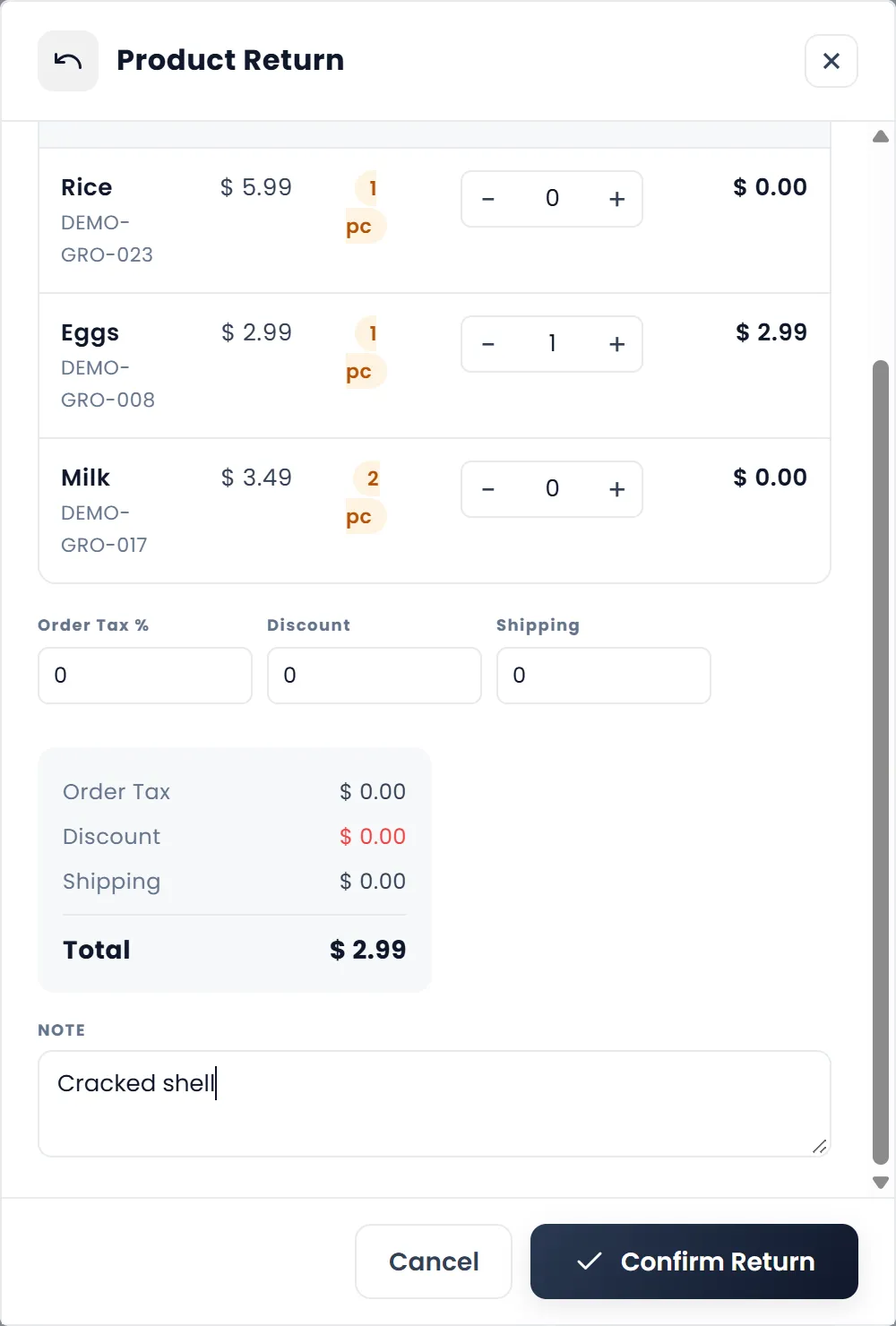896x1326 pixels.
Task: Click the Cancel button
Action: (434, 1261)
